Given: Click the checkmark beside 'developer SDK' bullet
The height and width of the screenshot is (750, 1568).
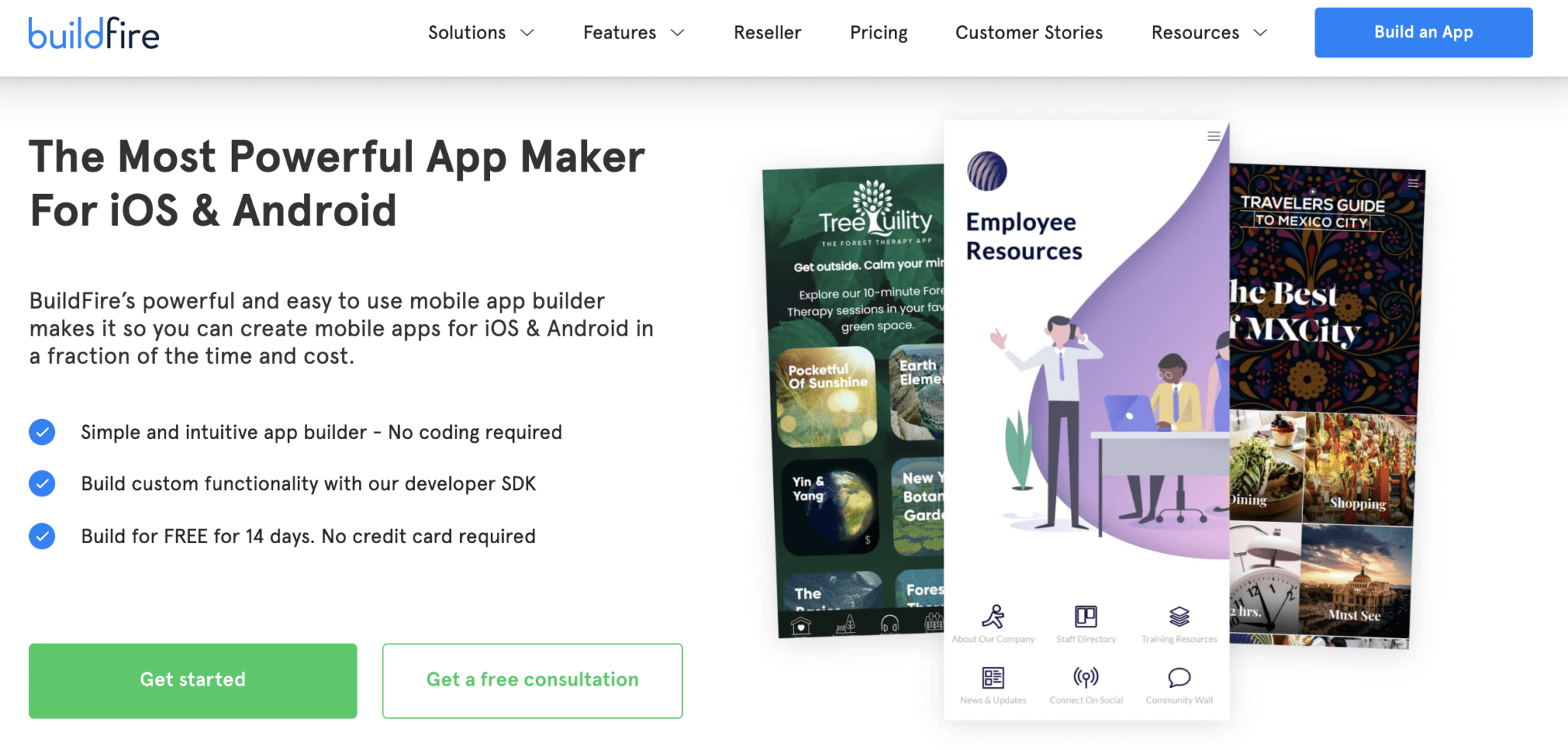Looking at the screenshot, I should click(42, 483).
